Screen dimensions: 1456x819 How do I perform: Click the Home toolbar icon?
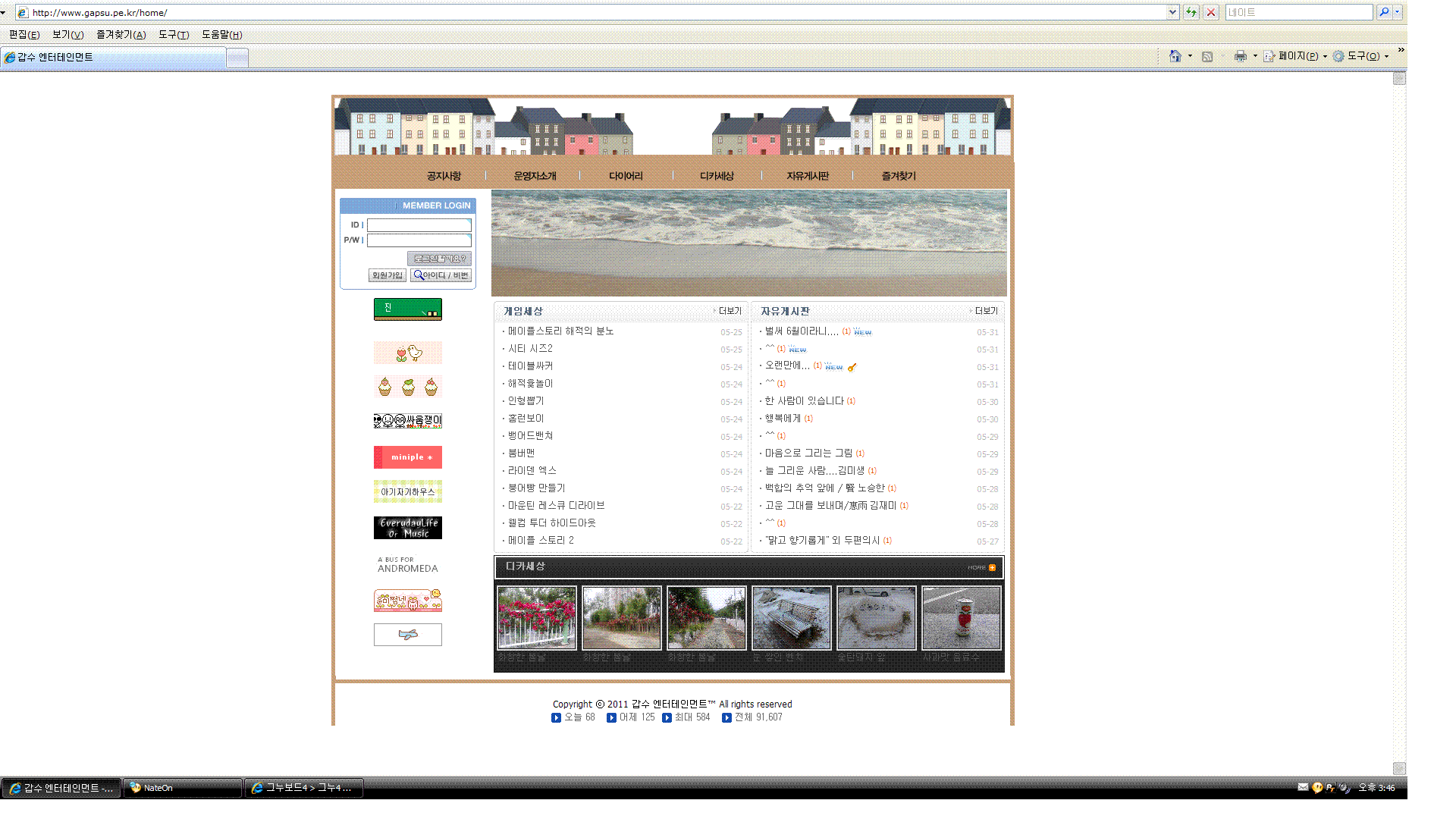tap(1175, 56)
